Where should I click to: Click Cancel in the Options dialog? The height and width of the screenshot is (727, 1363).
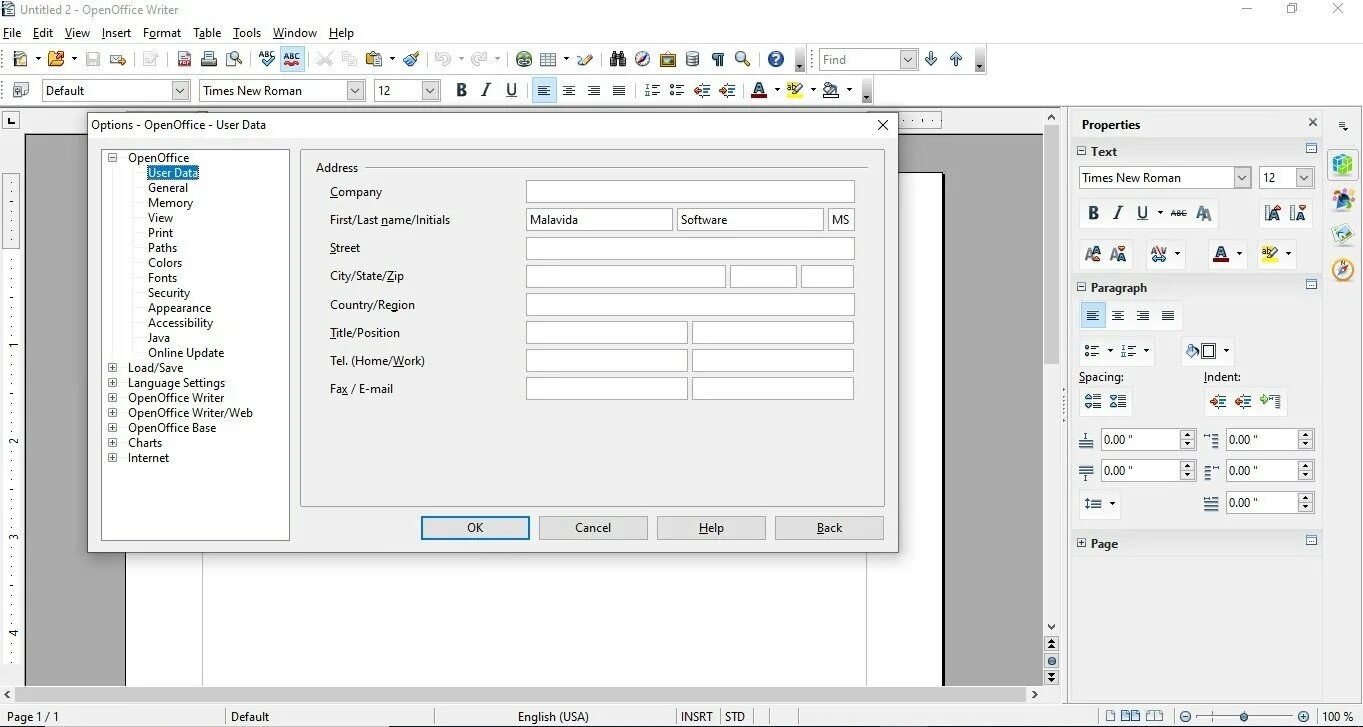593,528
